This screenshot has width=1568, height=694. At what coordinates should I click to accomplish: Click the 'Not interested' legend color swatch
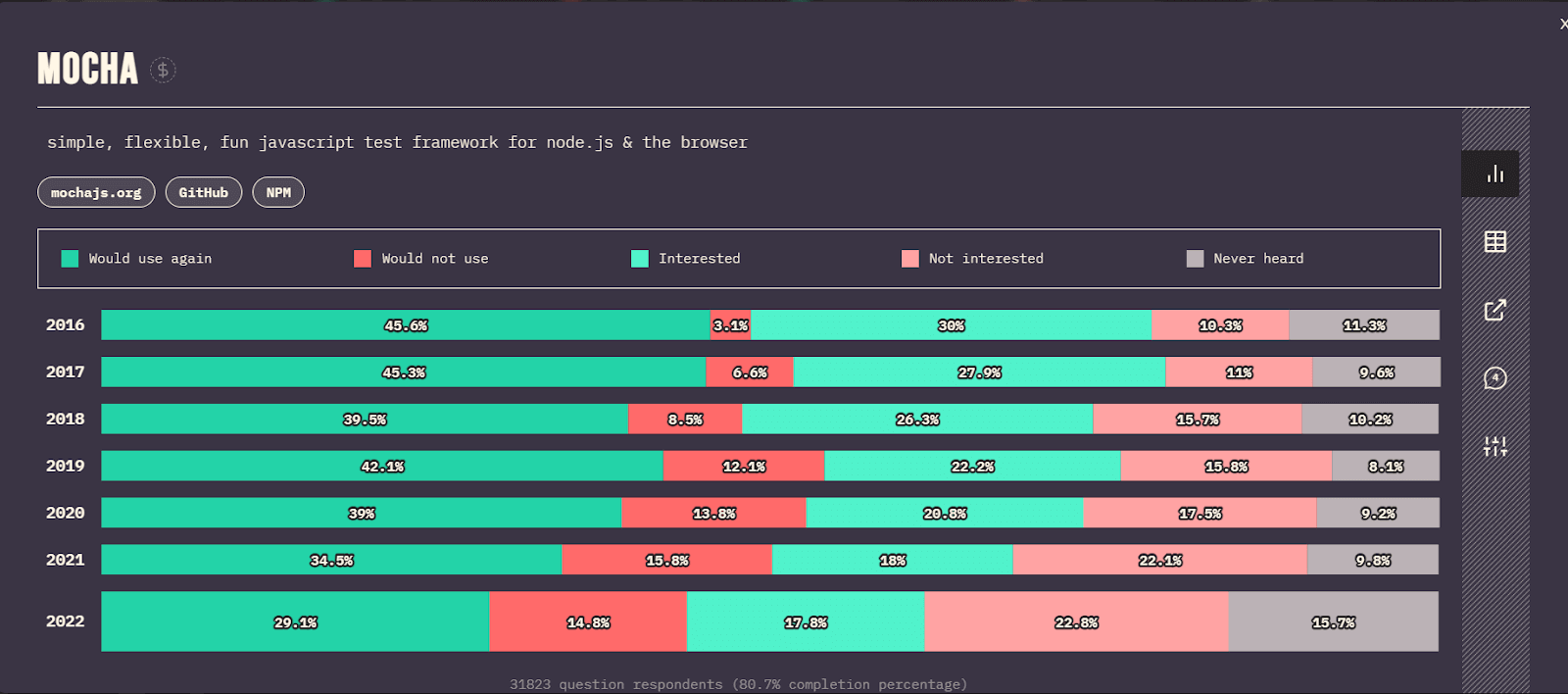coord(910,259)
